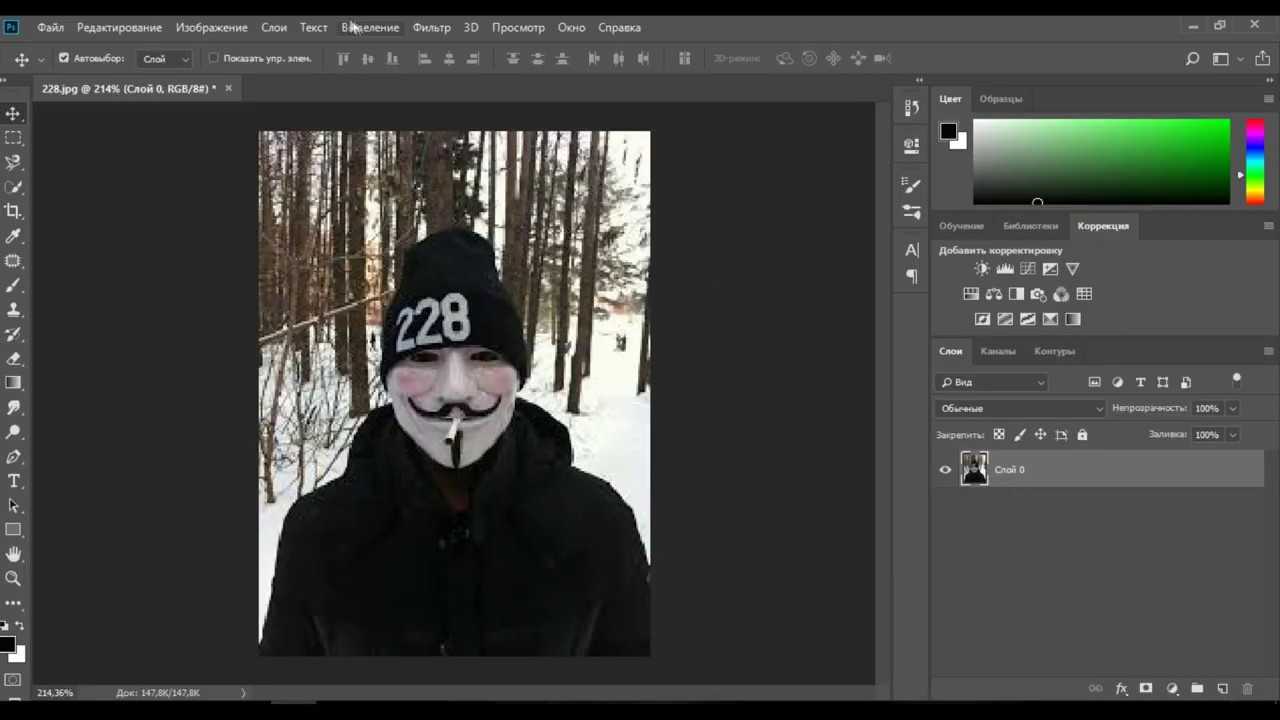Screen dimensions: 1280x720
Task: Select the Lasso tool
Action: 13,162
